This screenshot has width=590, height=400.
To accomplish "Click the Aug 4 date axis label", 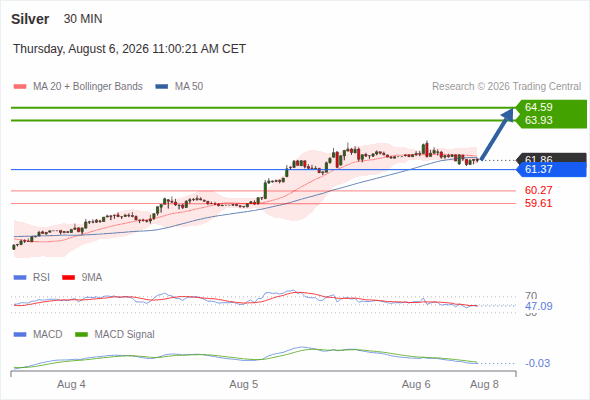I will [x=71, y=385].
